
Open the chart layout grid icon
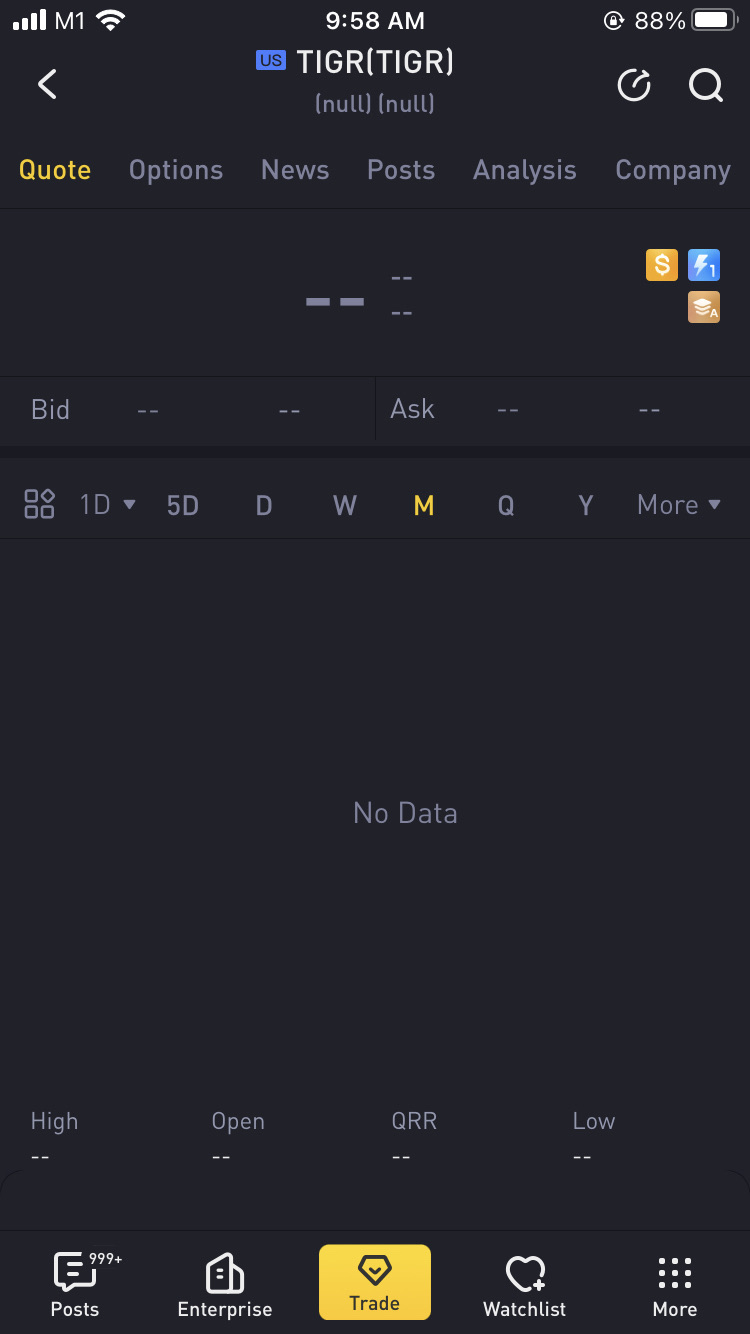(x=39, y=504)
